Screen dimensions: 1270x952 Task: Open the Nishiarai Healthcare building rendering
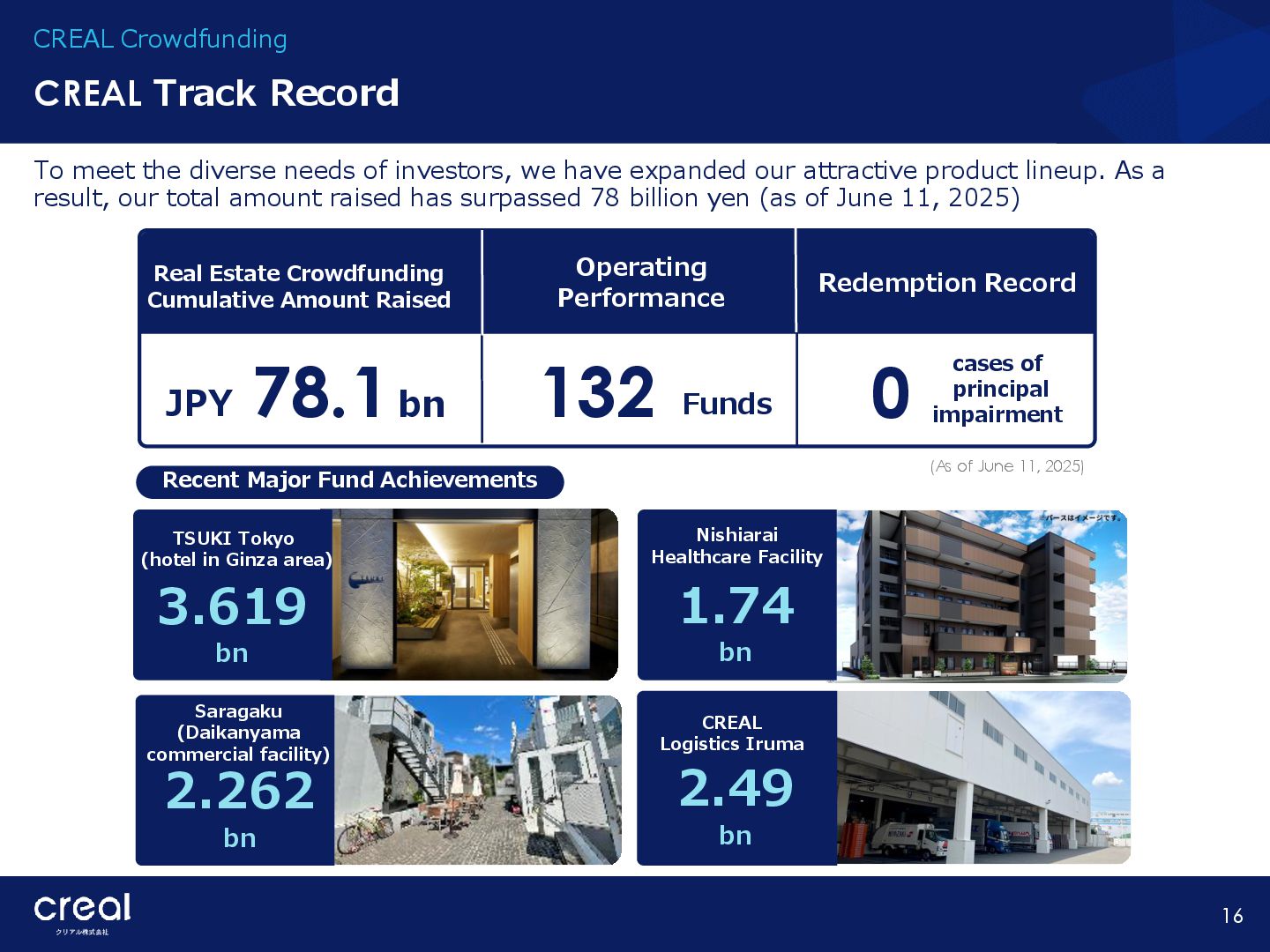[982, 596]
